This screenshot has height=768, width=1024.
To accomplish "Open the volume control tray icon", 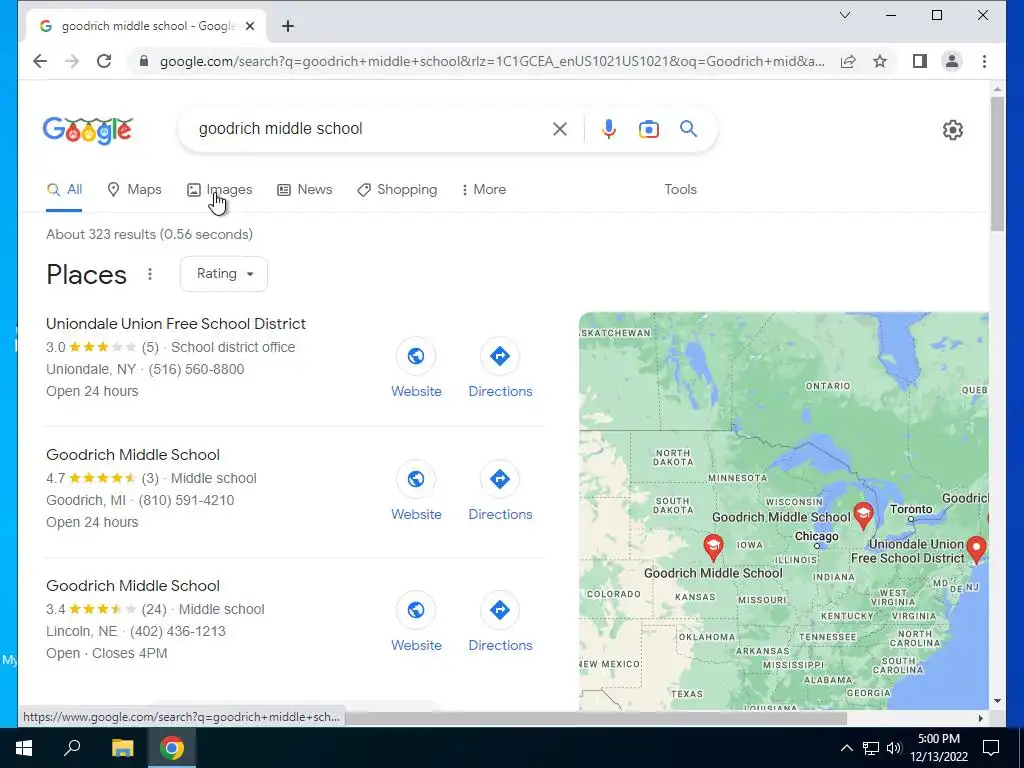I will coord(894,748).
